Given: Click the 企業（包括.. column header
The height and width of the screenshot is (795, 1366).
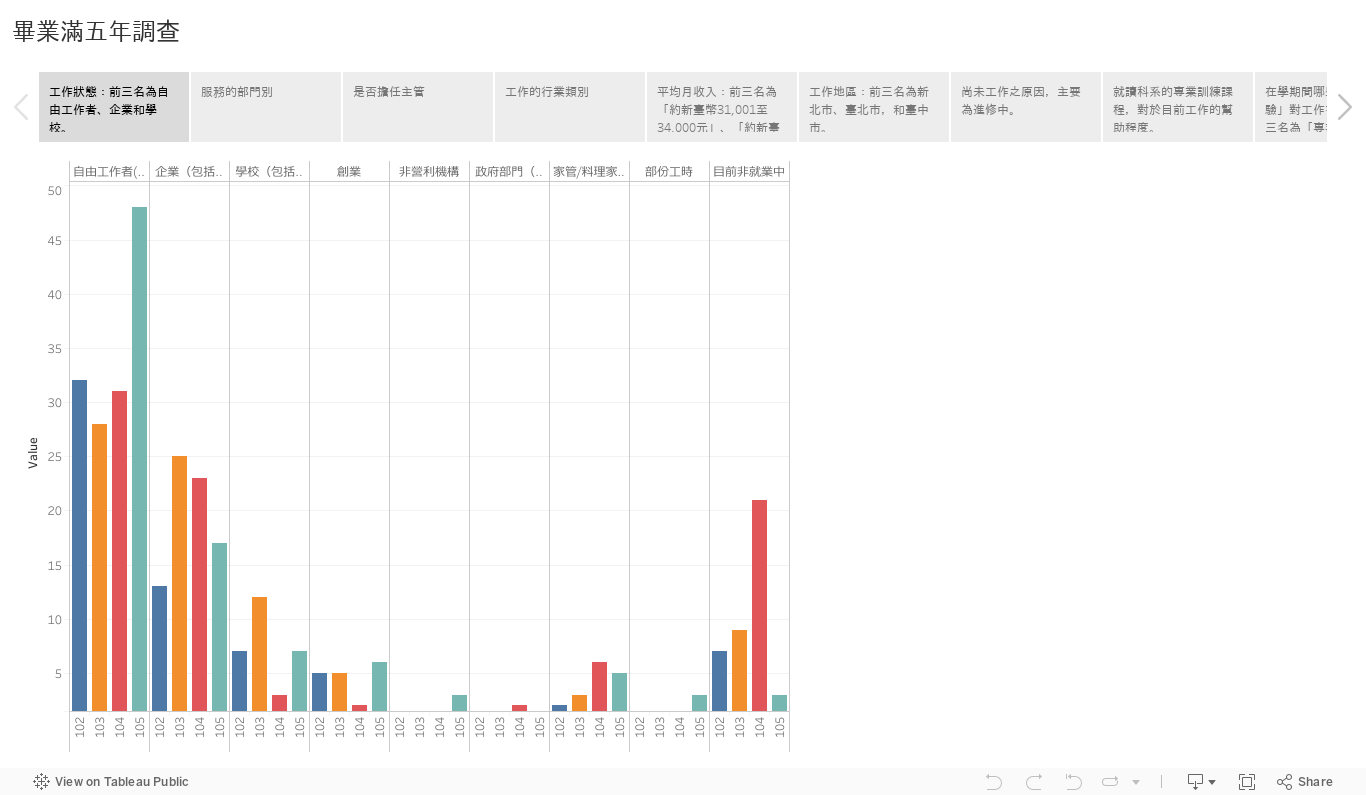Looking at the screenshot, I should click(x=189, y=172).
